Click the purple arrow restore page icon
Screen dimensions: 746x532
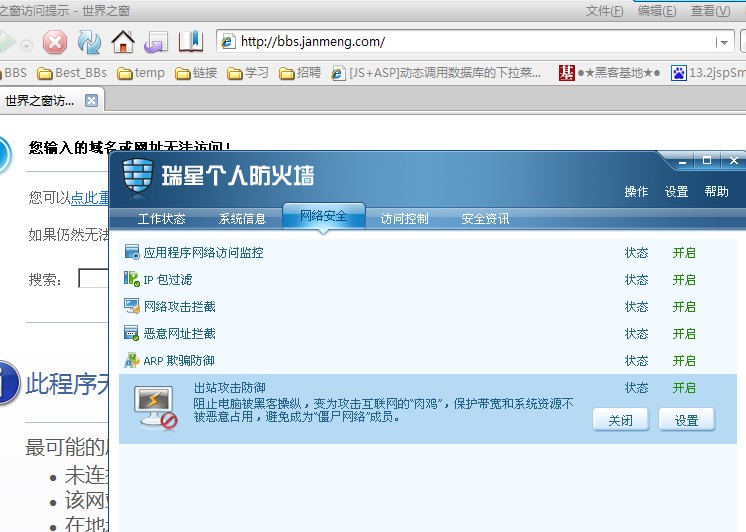[157, 42]
